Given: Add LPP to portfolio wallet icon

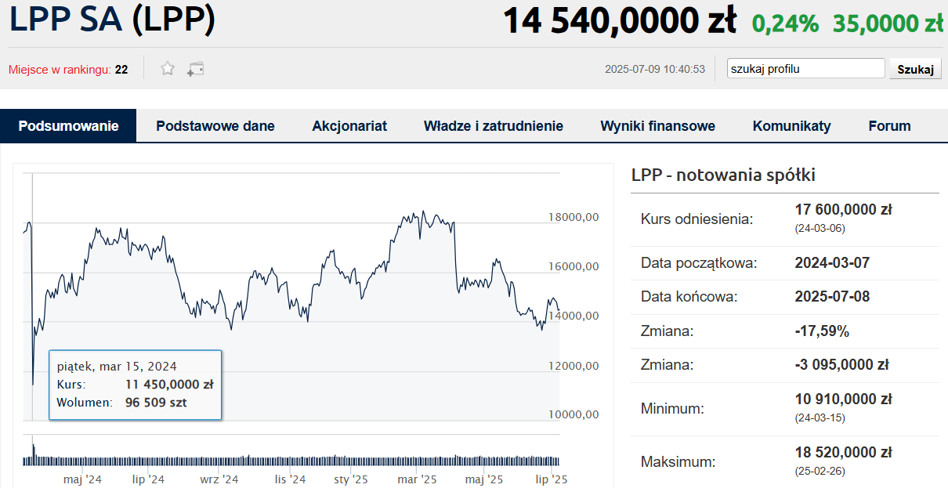Looking at the screenshot, I should 195,69.
